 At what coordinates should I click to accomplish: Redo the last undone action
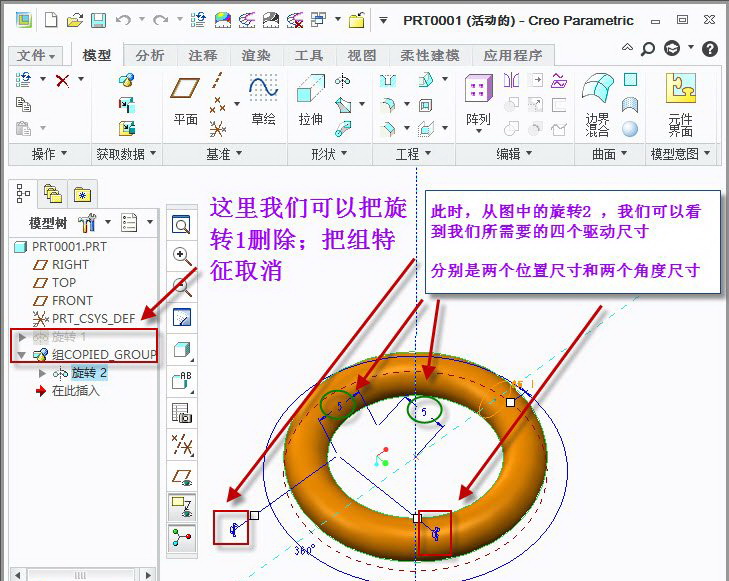click(160, 20)
